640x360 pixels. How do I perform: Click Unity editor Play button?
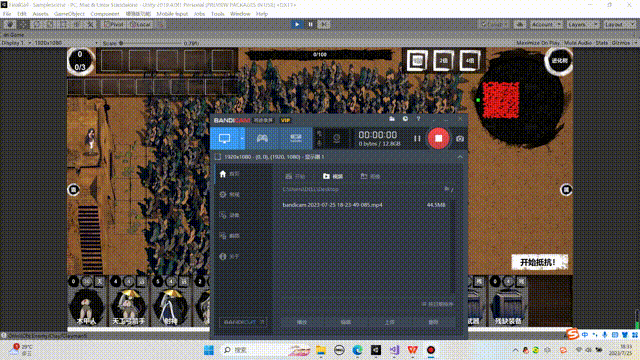tap(297, 24)
